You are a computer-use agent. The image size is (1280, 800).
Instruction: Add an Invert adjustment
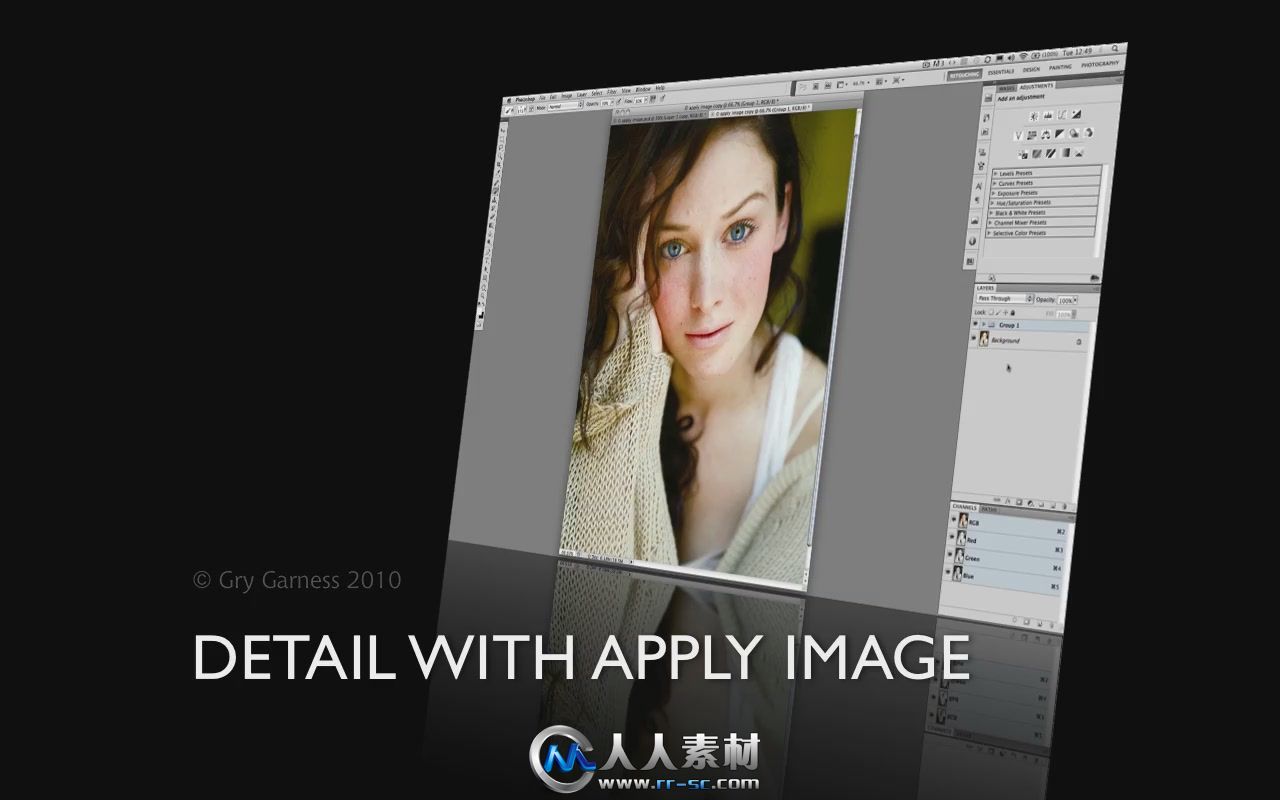click(x=1023, y=154)
